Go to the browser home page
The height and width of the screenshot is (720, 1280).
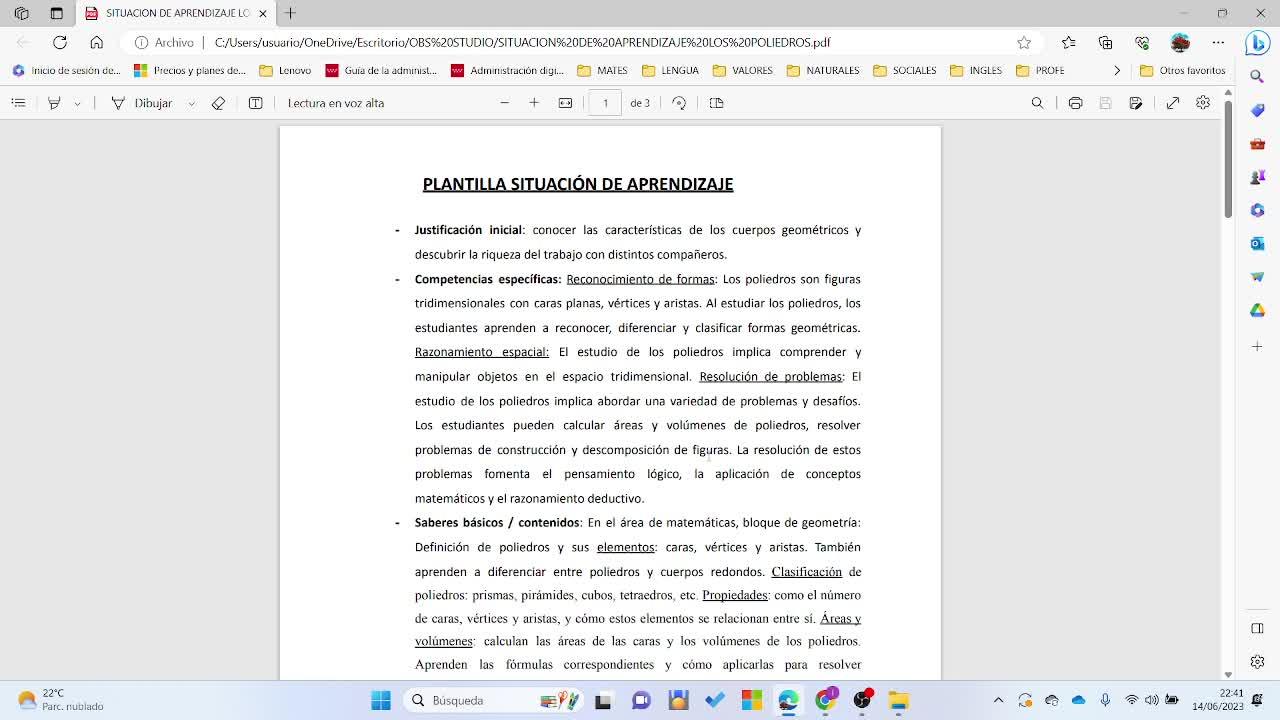(x=96, y=42)
